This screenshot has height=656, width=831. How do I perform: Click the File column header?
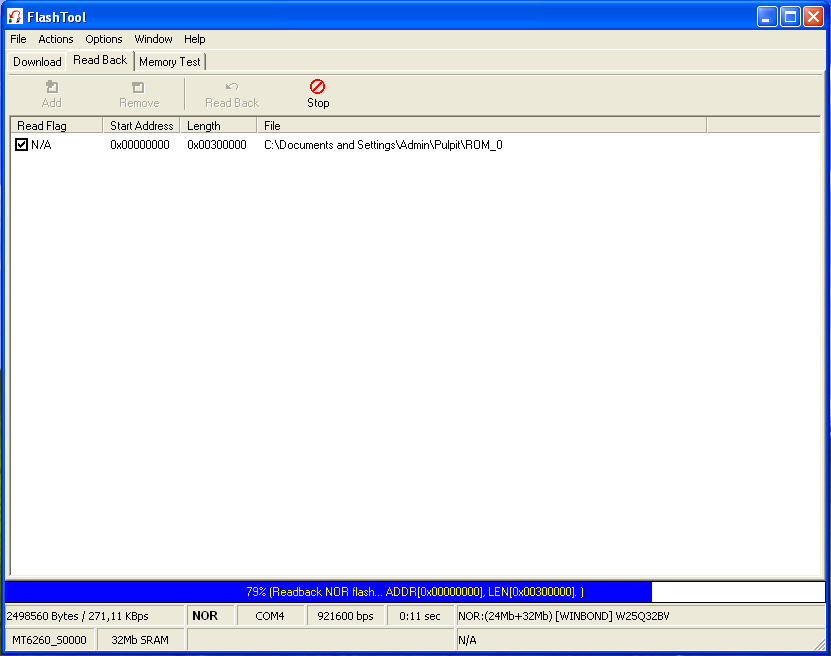click(x=482, y=126)
